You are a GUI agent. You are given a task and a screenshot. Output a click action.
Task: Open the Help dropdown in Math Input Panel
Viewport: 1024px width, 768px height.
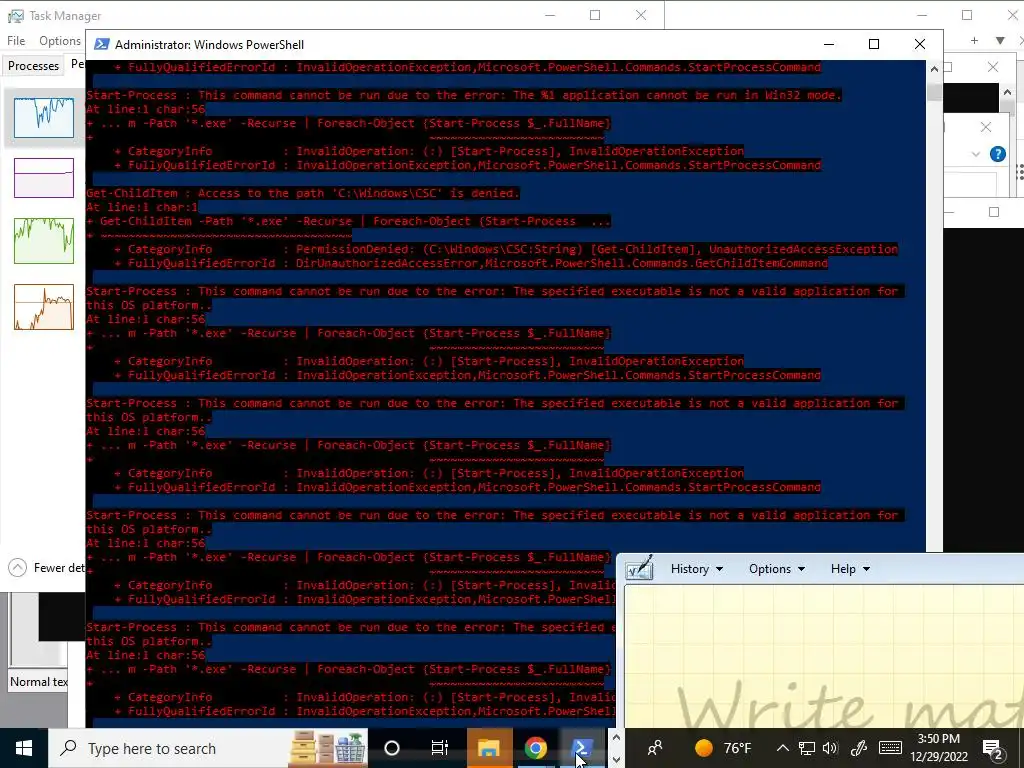[x=850, y=569]
